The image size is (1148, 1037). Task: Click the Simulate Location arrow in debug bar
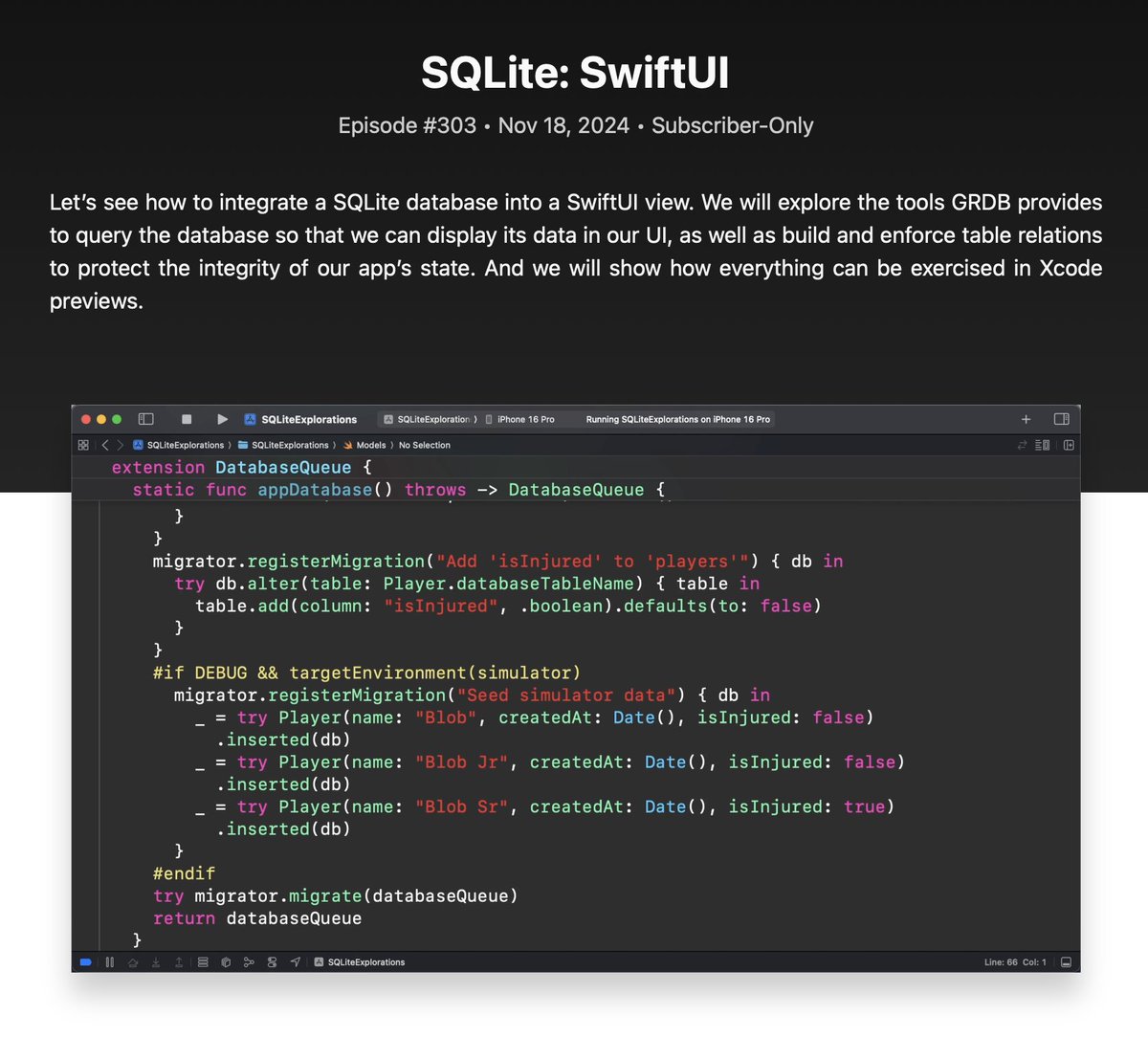click(294, 962)
